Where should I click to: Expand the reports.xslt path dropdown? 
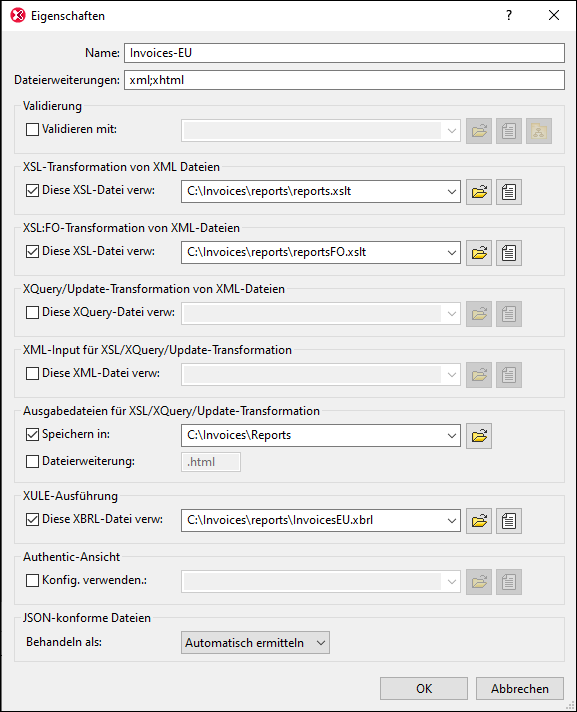(452, 192)
